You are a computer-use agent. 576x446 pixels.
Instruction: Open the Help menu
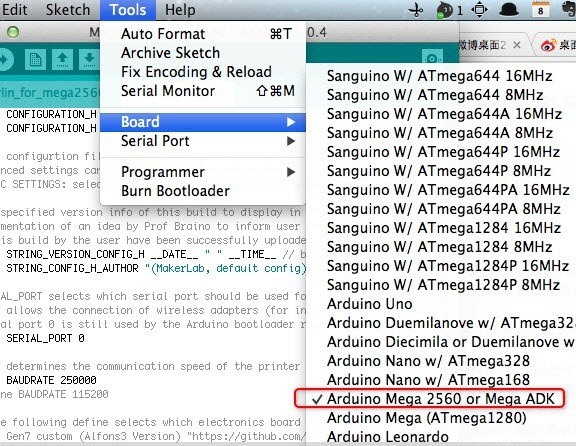[180, 10]
